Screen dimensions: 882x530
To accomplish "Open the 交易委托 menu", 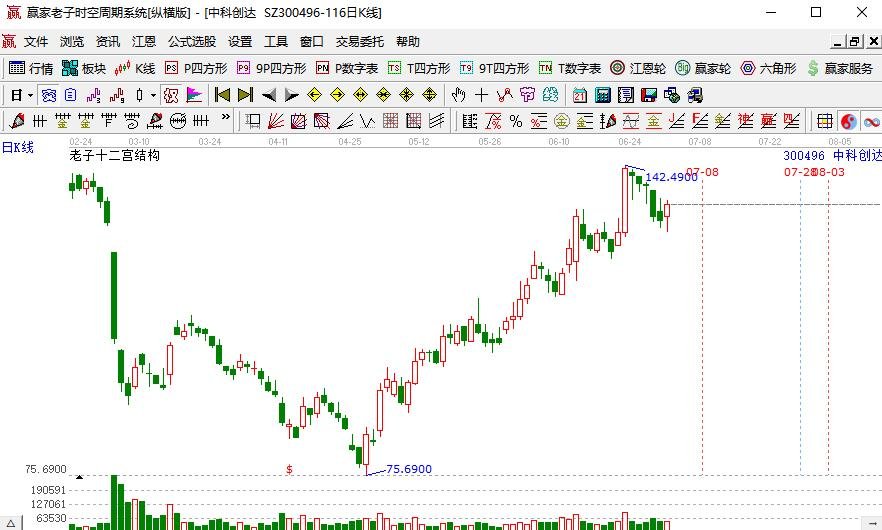I will [359, 42].
